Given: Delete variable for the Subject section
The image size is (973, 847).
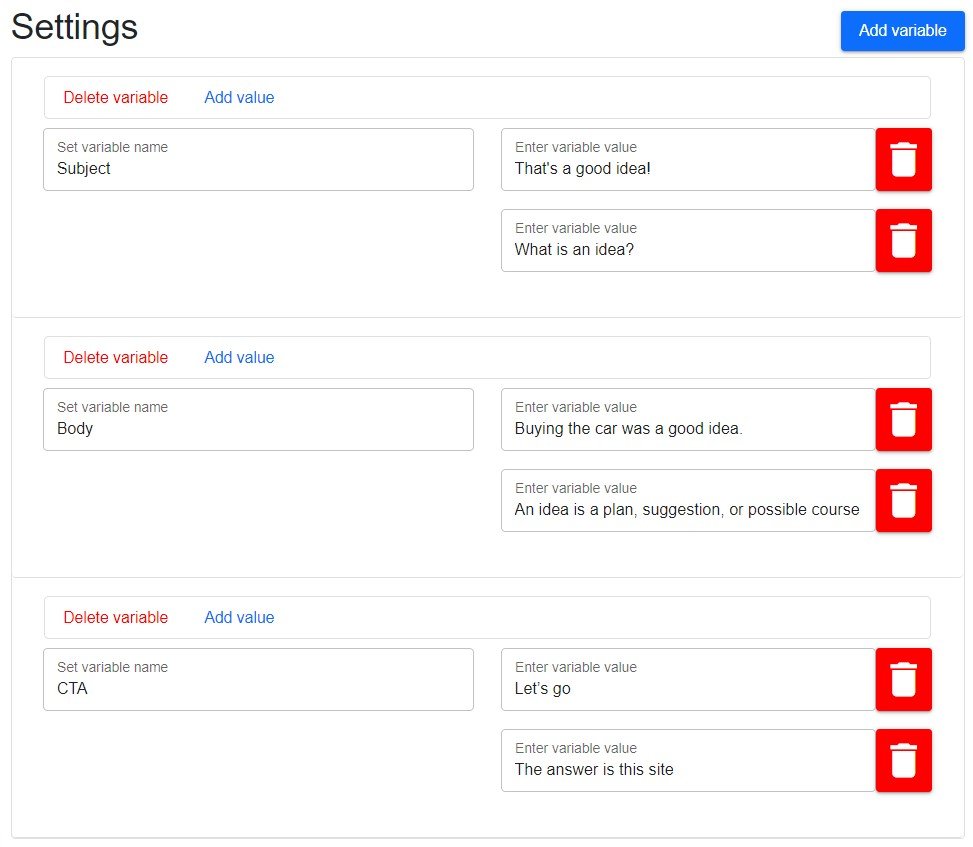Looking at the screenshot, I should coord(115,97).
